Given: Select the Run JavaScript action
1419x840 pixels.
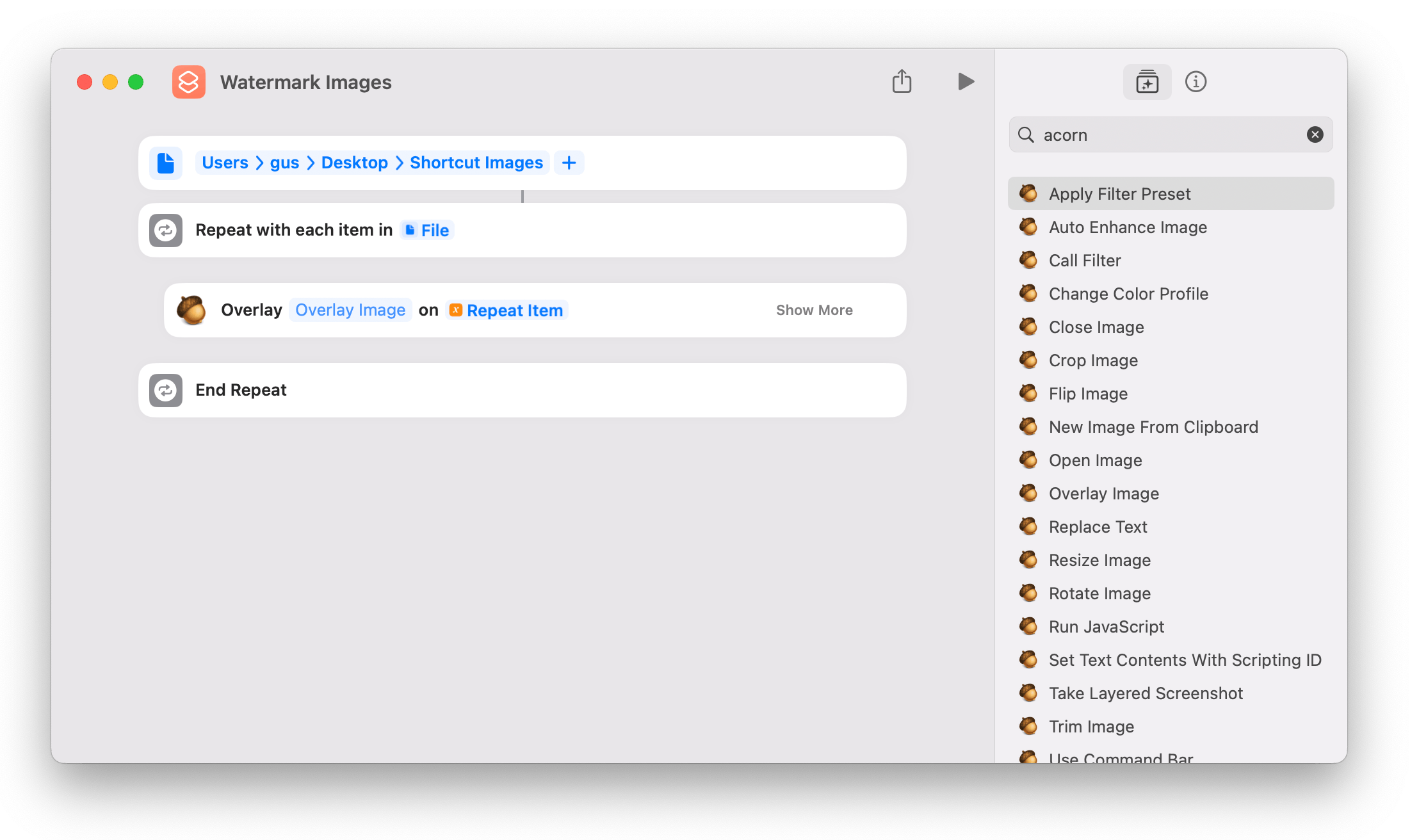Looking at the screenshot, I should (1106, 626).
